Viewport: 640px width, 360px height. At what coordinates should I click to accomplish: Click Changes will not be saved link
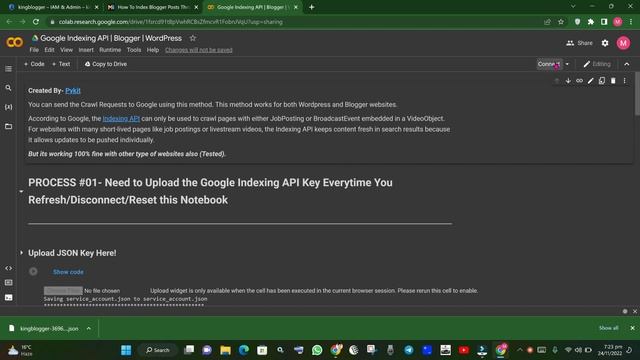click(199, 50)
